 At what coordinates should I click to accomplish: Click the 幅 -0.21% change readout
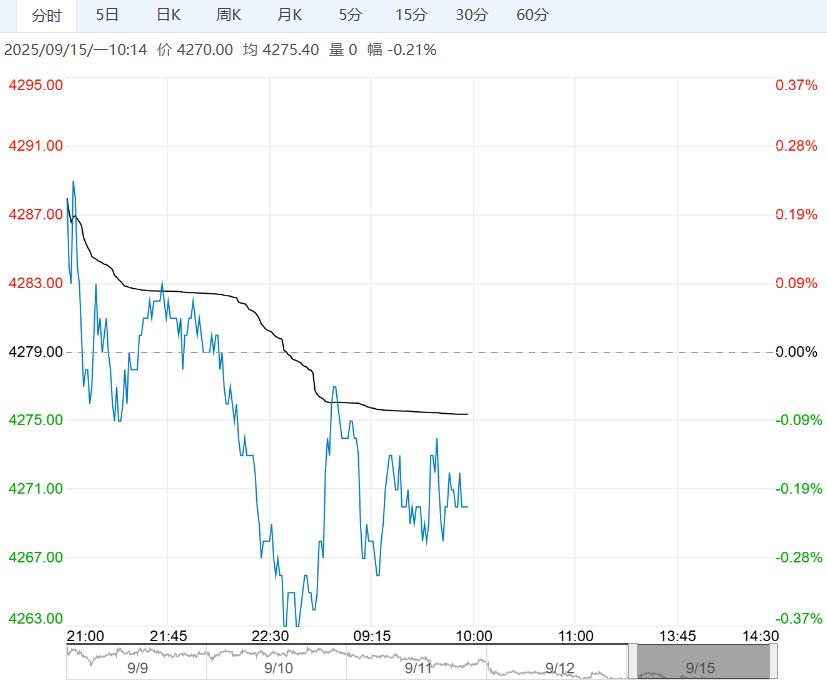[402, 50]
